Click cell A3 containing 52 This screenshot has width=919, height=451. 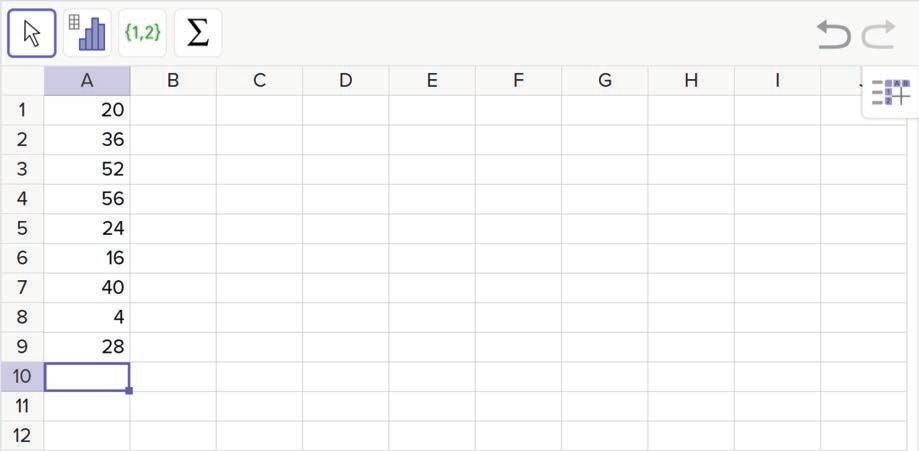[x=87, y=169]
